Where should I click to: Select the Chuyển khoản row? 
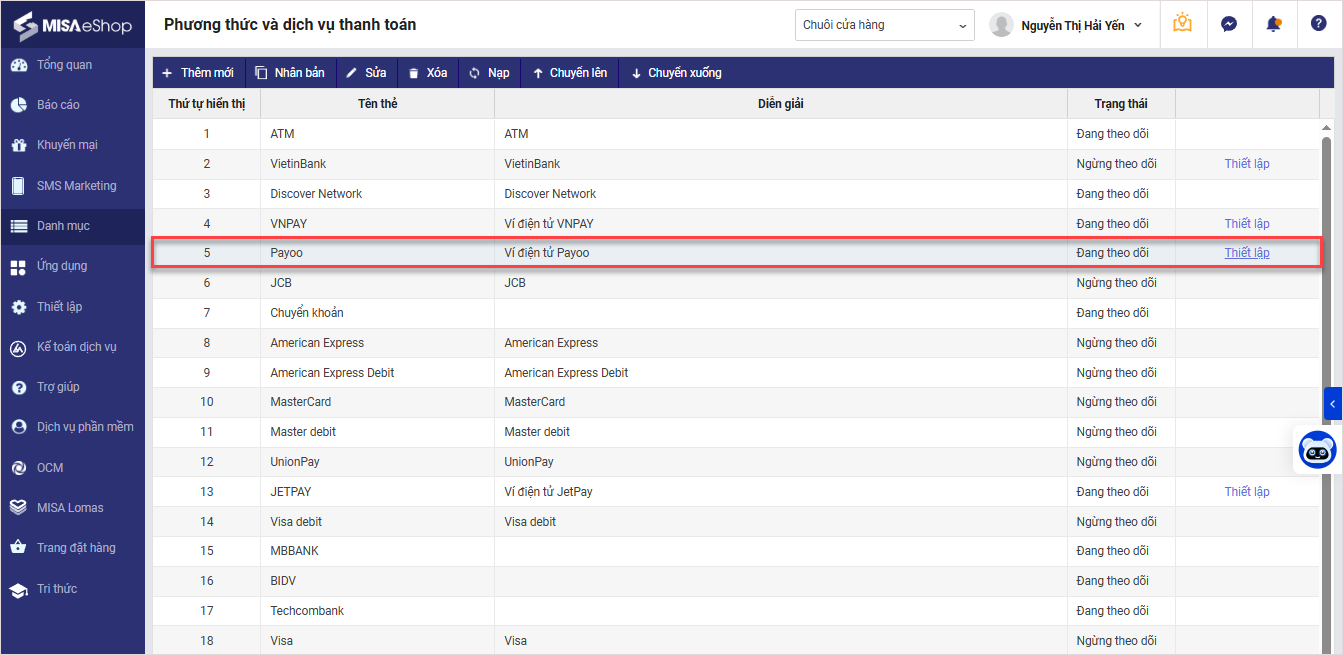pyautogui.click(x=736, y=313)
